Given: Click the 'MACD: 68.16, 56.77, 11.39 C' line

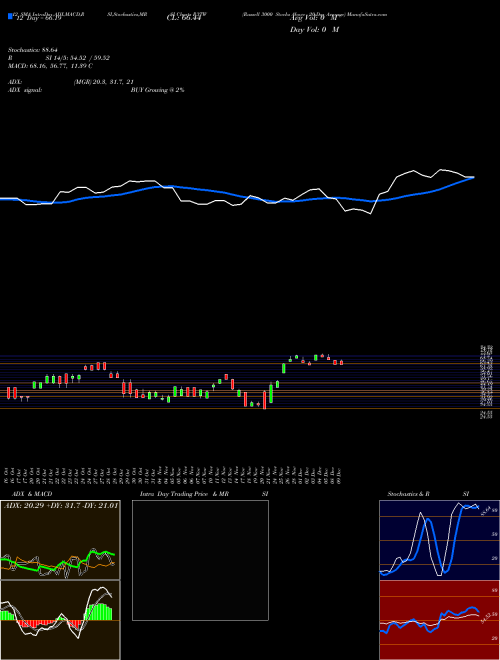Looking at the screenshot, I should [50, 66].
